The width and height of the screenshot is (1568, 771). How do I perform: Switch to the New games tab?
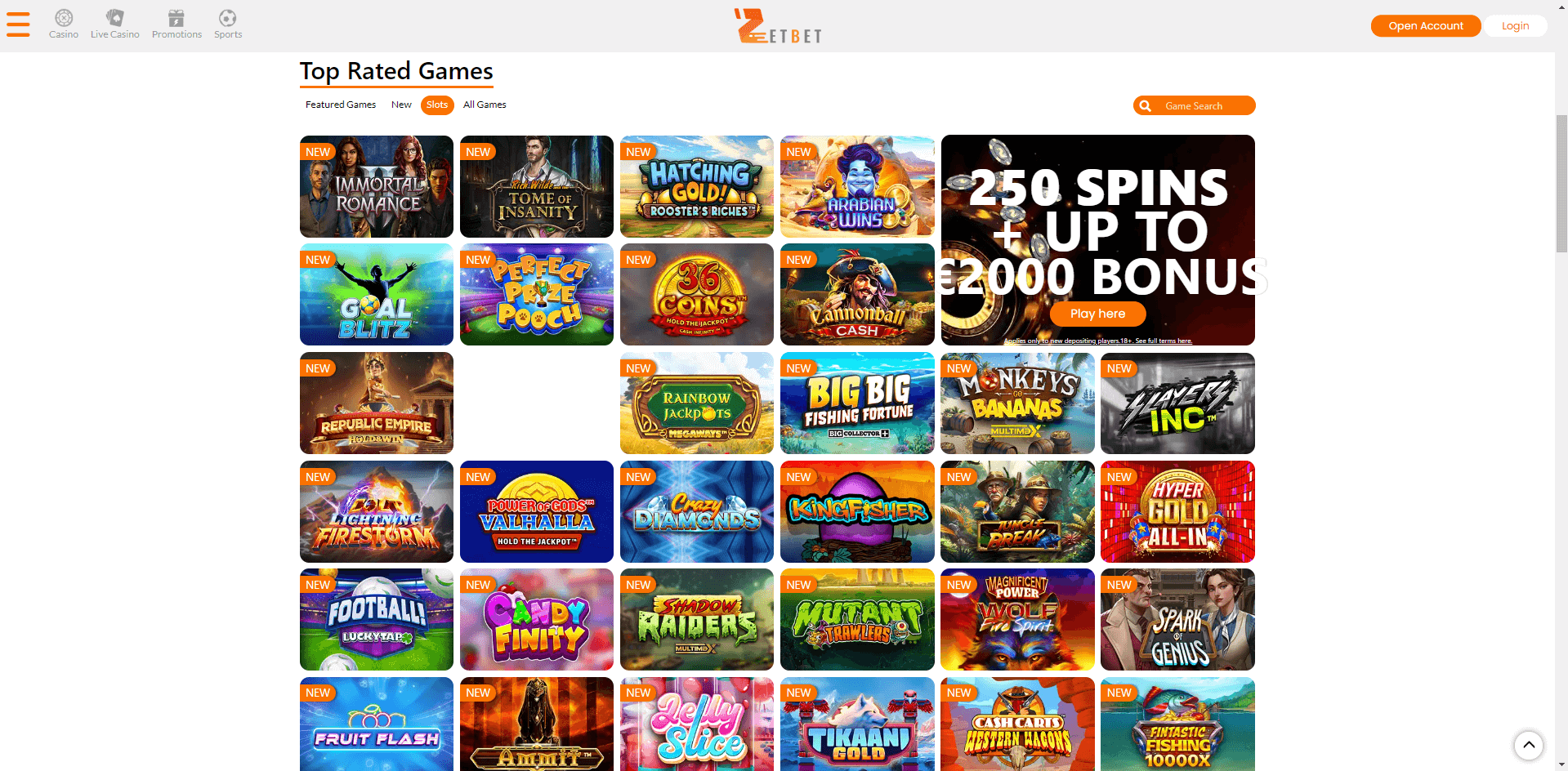point(401,105)
